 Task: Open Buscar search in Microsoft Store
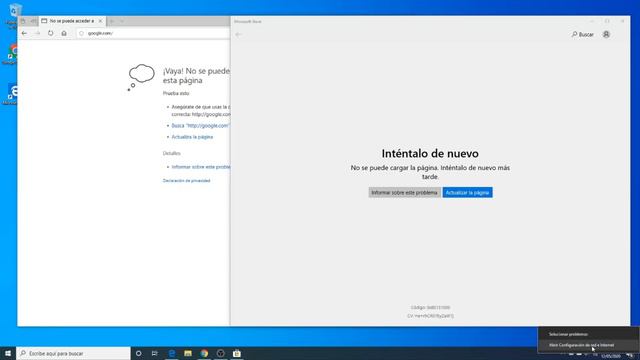(582, 35)
